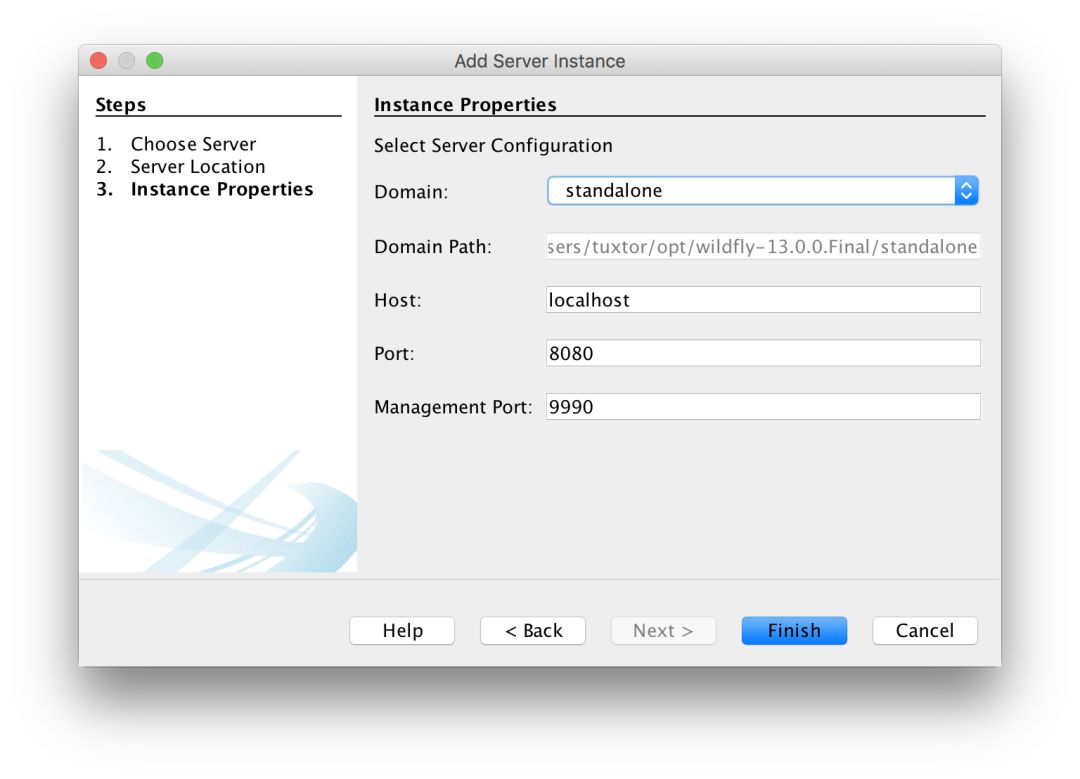Close dialog with the red window button
This screenshot has height=779, width=1080.
point(99,61)
